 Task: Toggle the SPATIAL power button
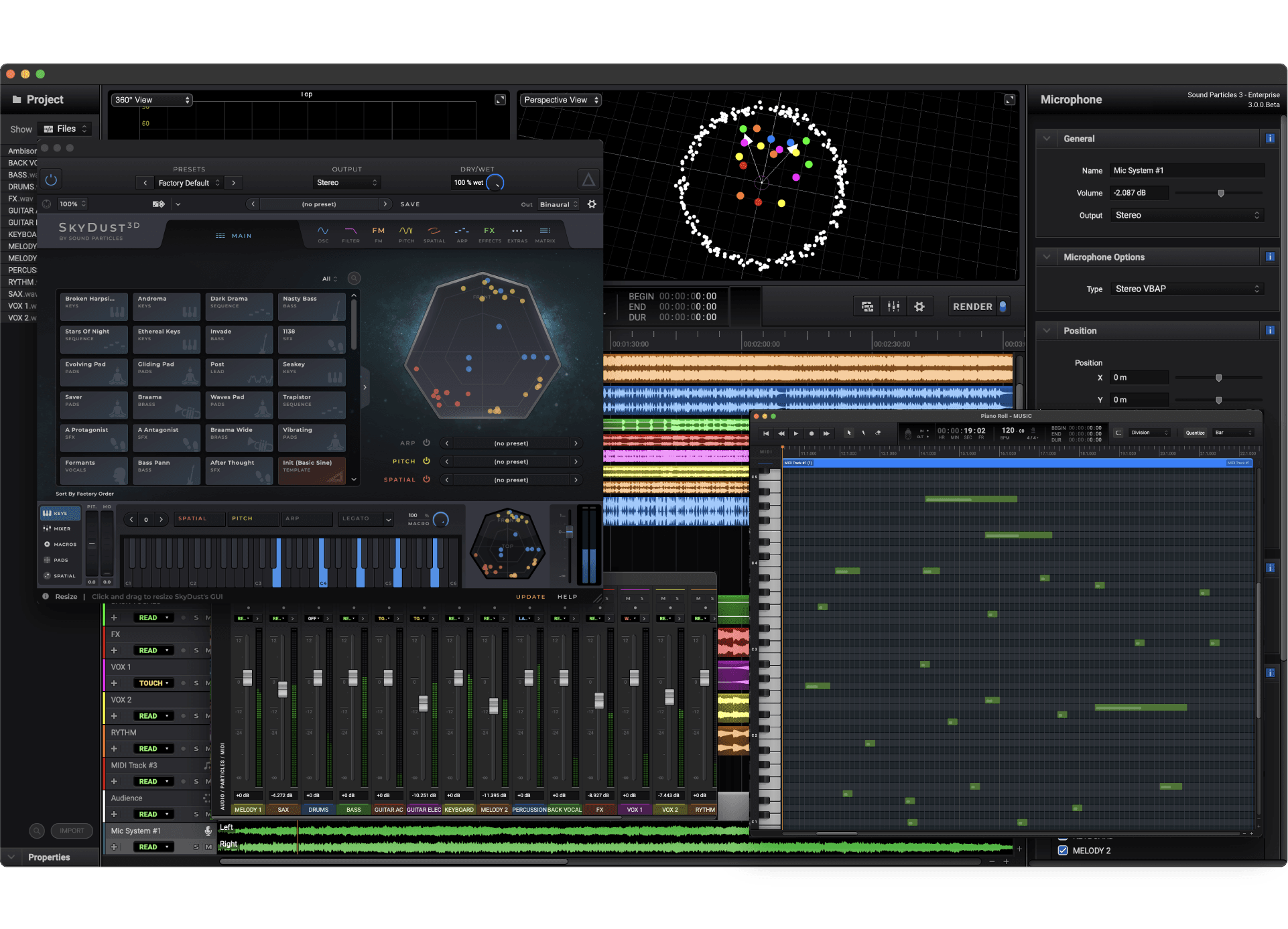426,479
